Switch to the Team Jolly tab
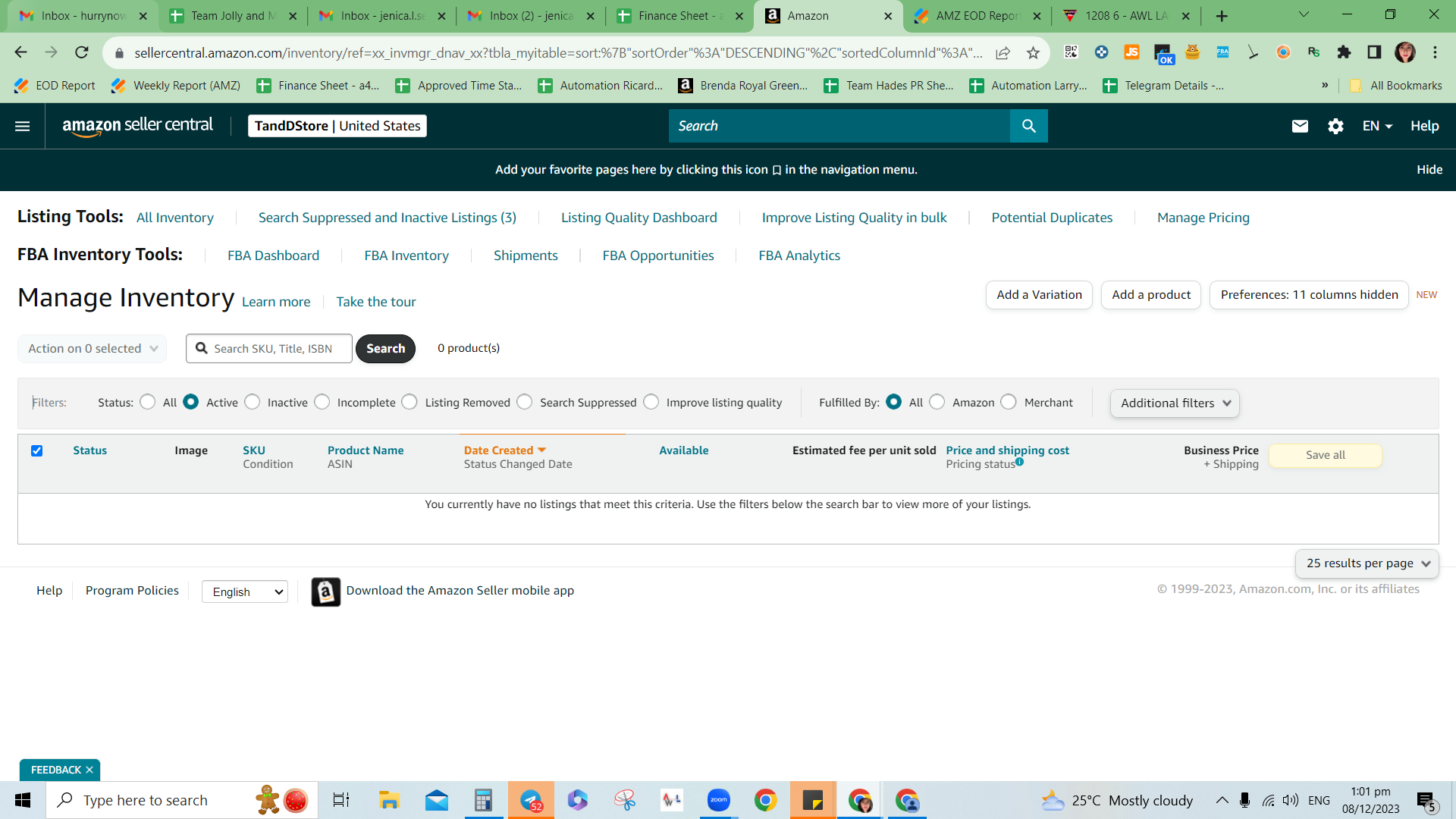Screen dimensions: 1456x819 pos(233,16)
